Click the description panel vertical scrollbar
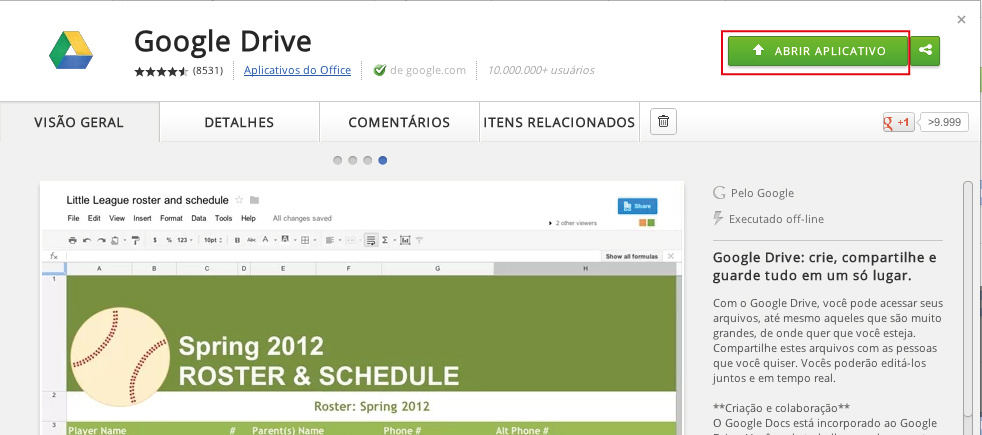The width and height of the screenshot is (982, 435). tap(967, 300)
